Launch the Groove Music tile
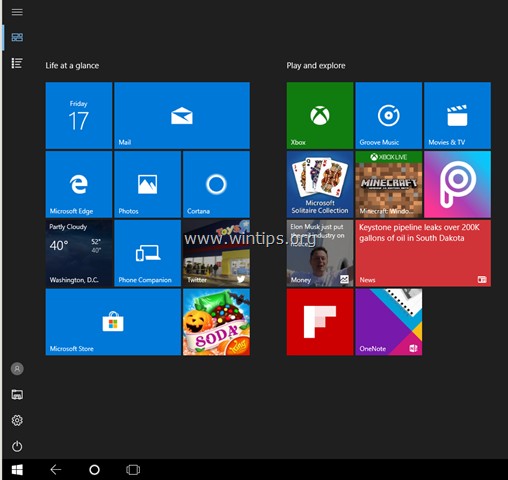This screenshot has width=508, height=480. (389, 115)
